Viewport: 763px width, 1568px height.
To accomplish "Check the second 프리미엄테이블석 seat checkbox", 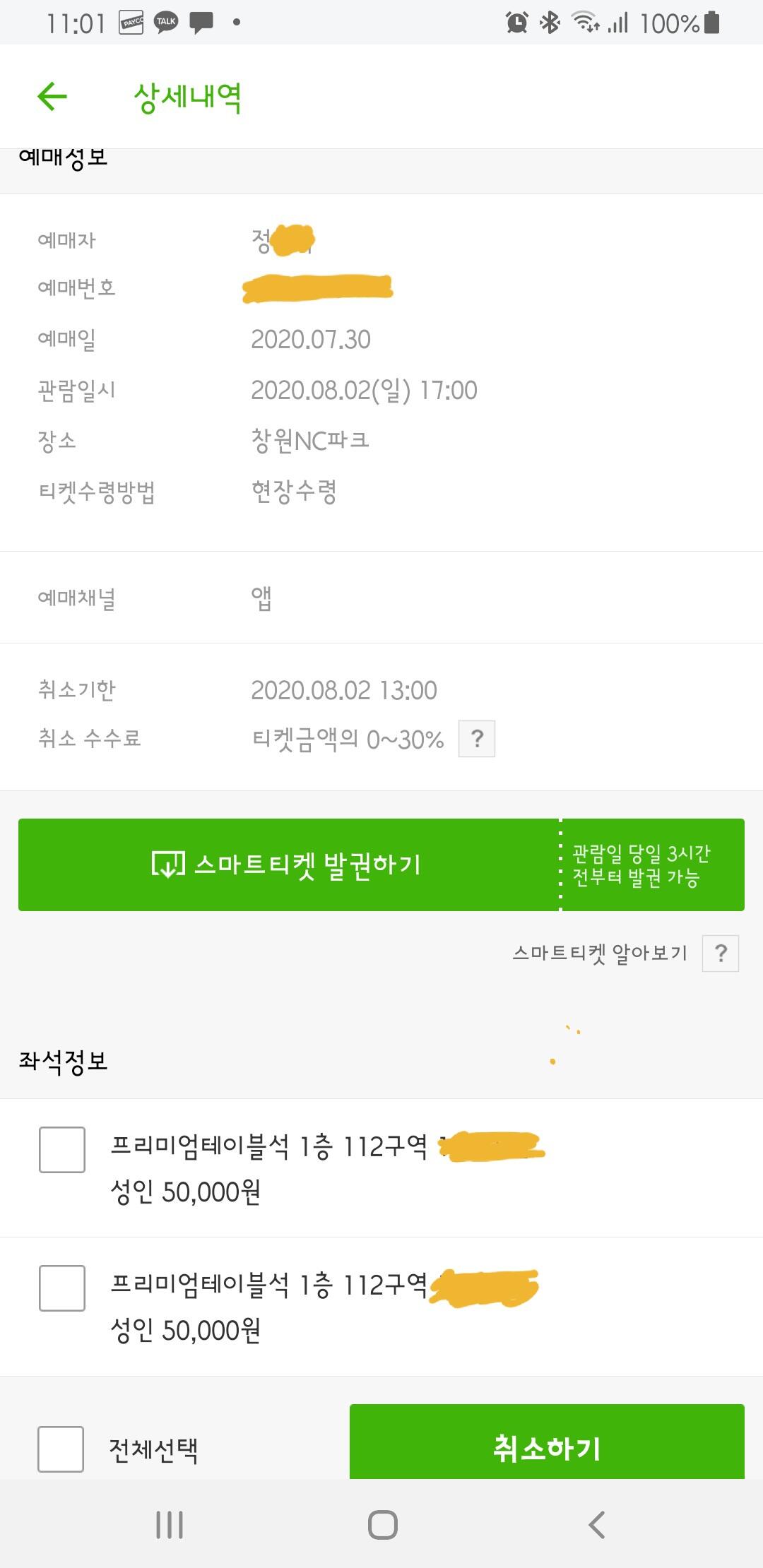I will (x=62, y=1288).
